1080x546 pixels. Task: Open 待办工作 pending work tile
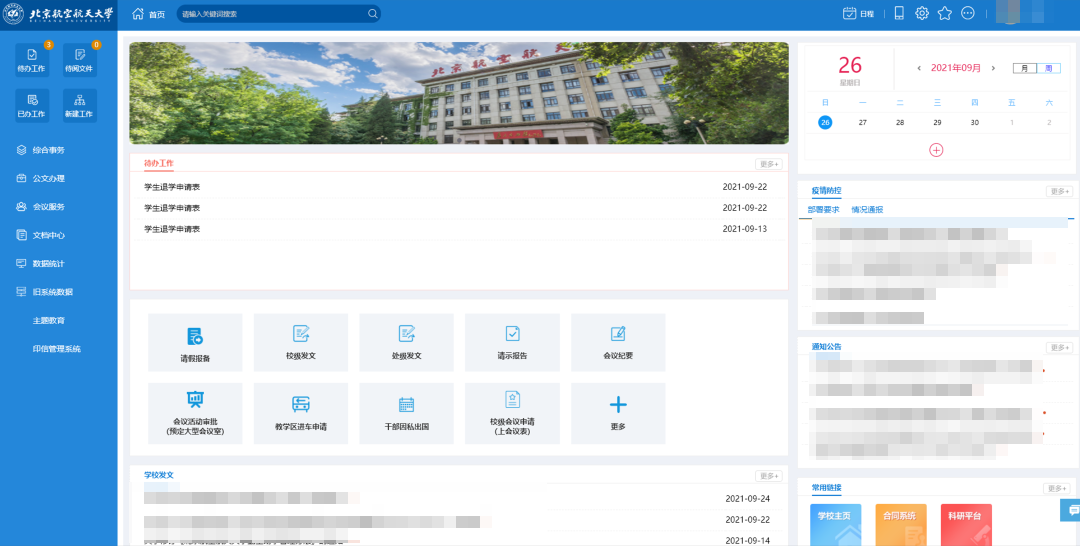[x=32, y=60]
